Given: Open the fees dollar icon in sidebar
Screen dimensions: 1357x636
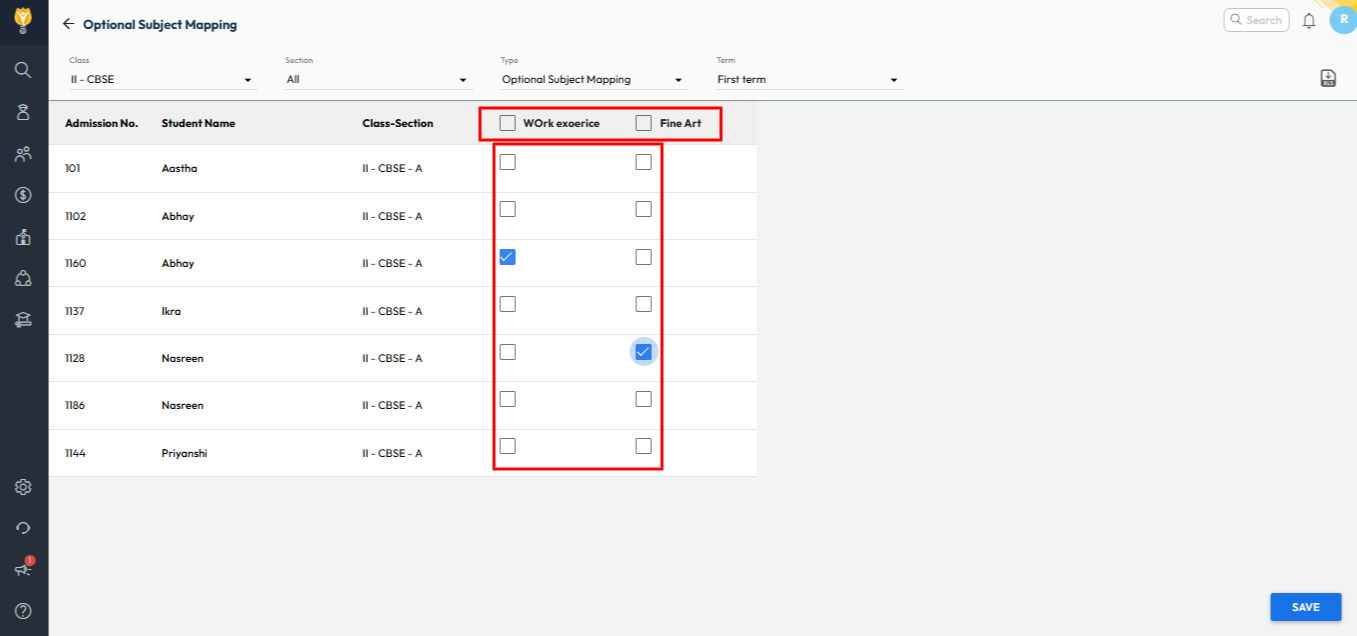Looking at the screenshot, I should tap(23, 195).
